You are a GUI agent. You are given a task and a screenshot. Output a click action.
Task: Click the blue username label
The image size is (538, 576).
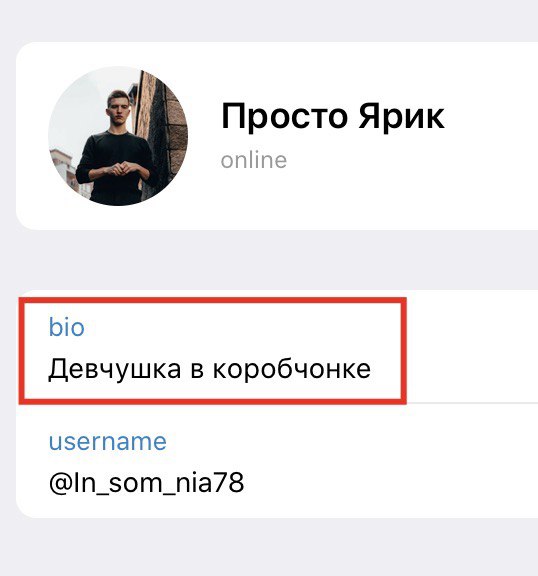[x=108, y=441]
